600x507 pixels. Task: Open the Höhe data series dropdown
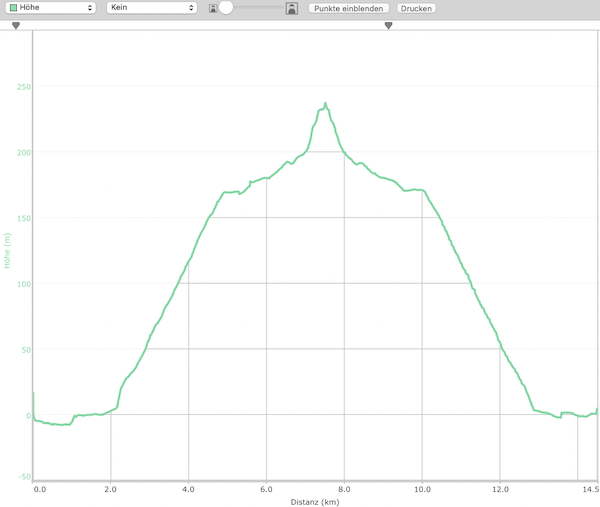coord(51,8)
